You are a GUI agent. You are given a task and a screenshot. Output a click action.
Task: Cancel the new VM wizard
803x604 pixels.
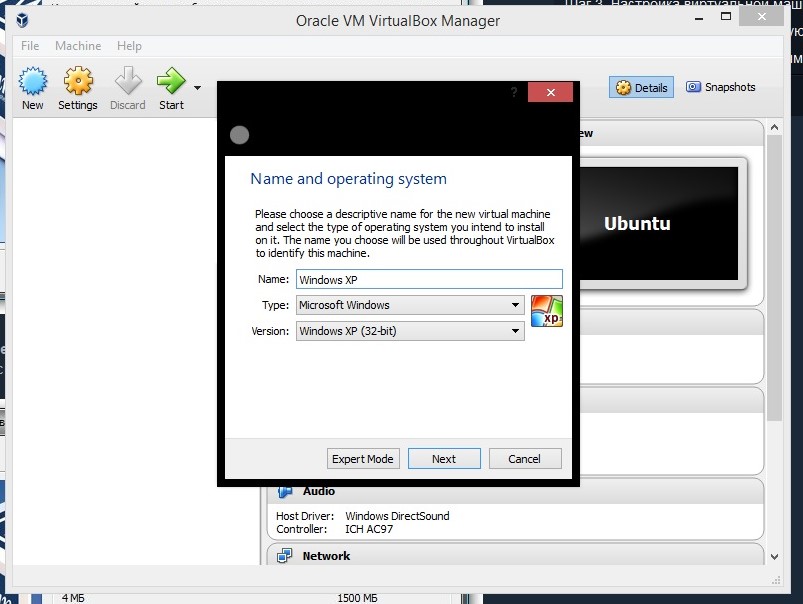pyautogui.click(x=525, y=459)
